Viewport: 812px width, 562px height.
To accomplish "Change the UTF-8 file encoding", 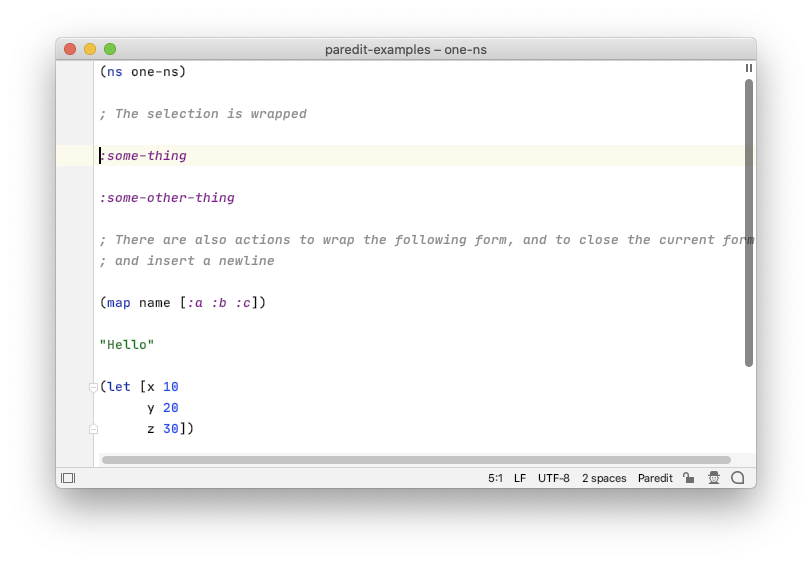I will tap(554, 478).
